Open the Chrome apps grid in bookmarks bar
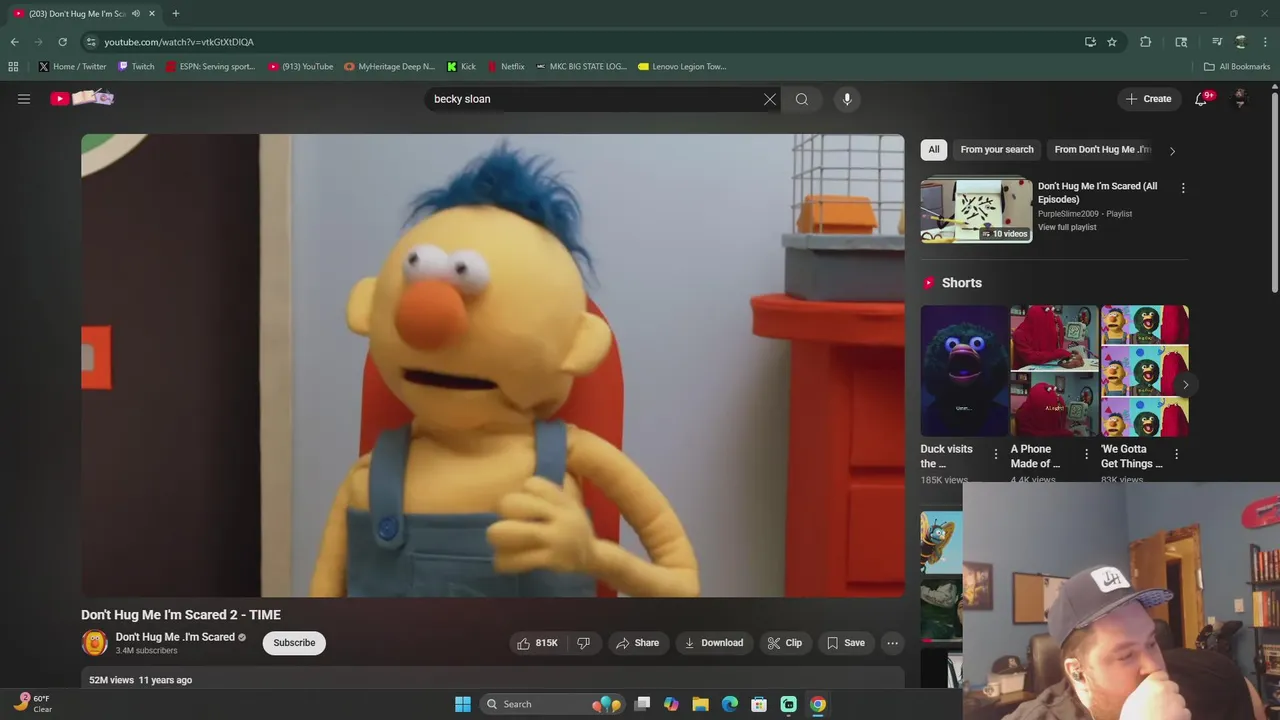The width and height of the screenshot is (1280, 720). click(13, 67)
